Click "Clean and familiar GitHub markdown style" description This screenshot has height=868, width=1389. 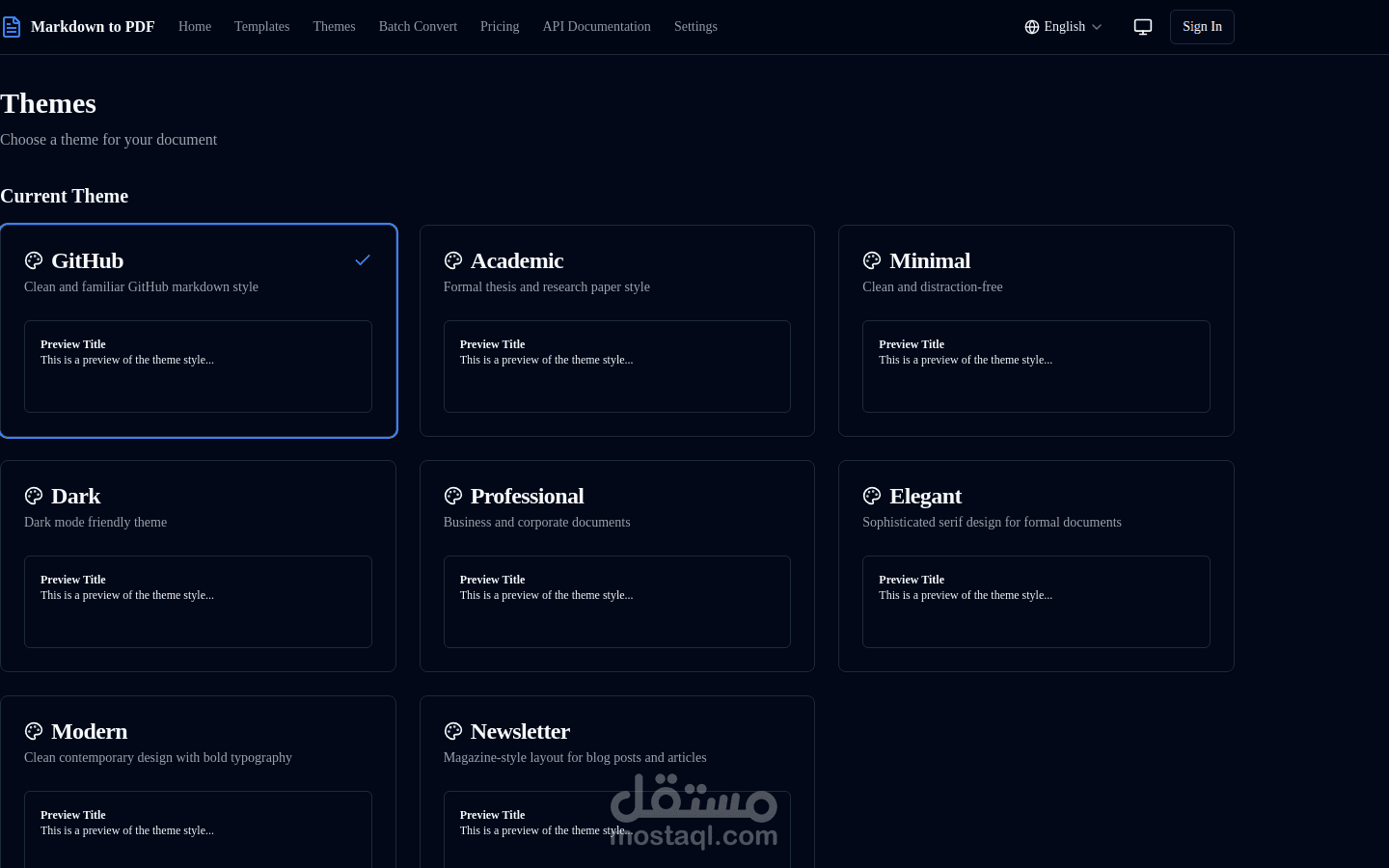[x=141, y=287]
